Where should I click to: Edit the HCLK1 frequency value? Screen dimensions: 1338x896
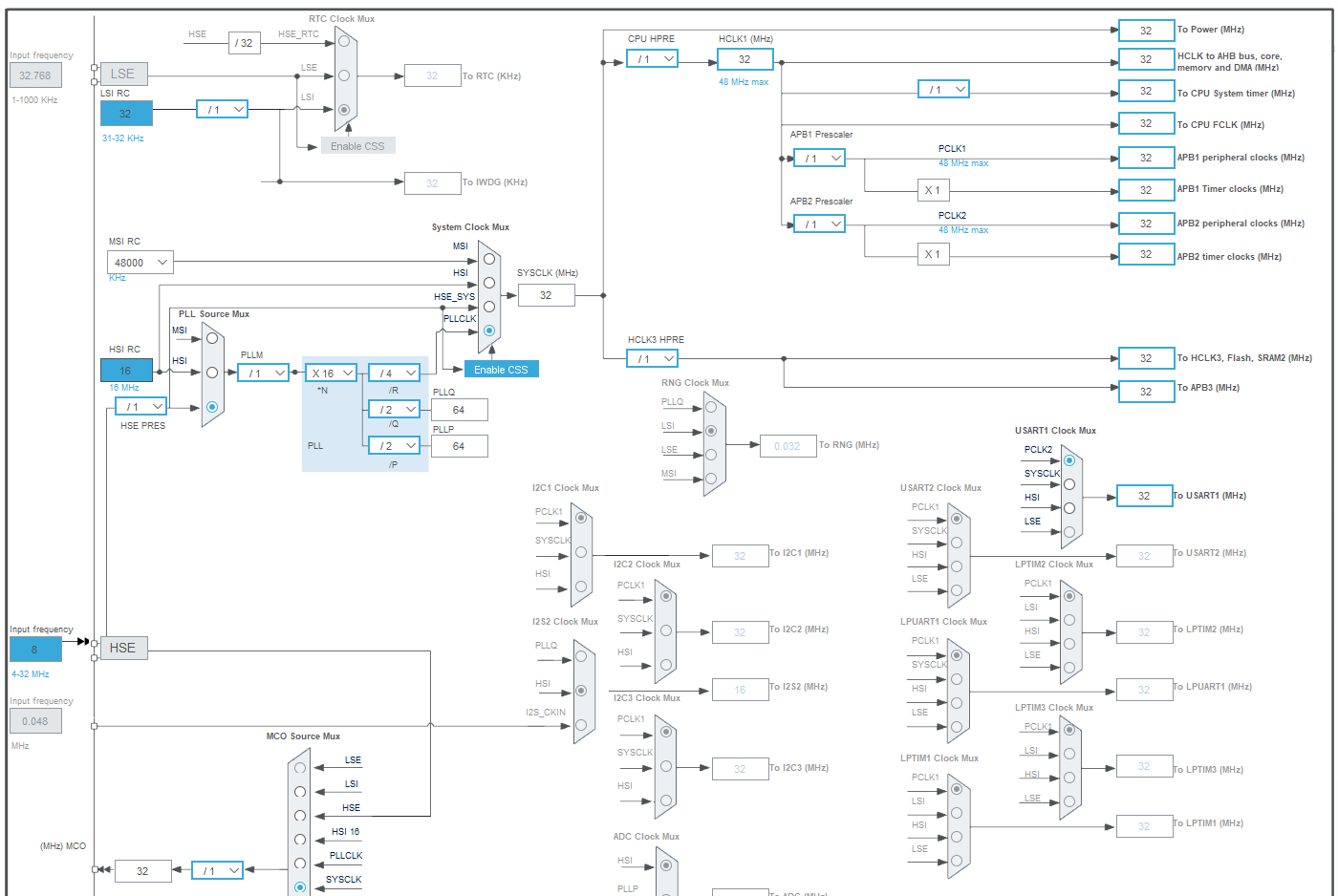tap(745, 58)
